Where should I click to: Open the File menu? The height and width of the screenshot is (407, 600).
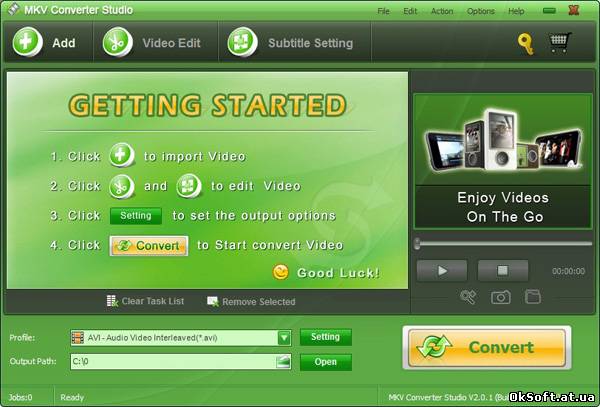tap(383, 11)
